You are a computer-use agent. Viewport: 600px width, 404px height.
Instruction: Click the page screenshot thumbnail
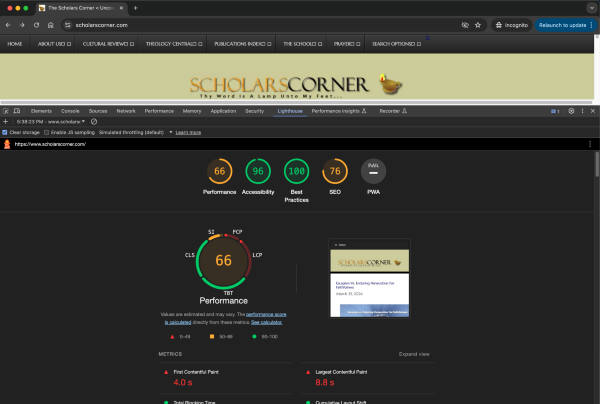[369, 279]
